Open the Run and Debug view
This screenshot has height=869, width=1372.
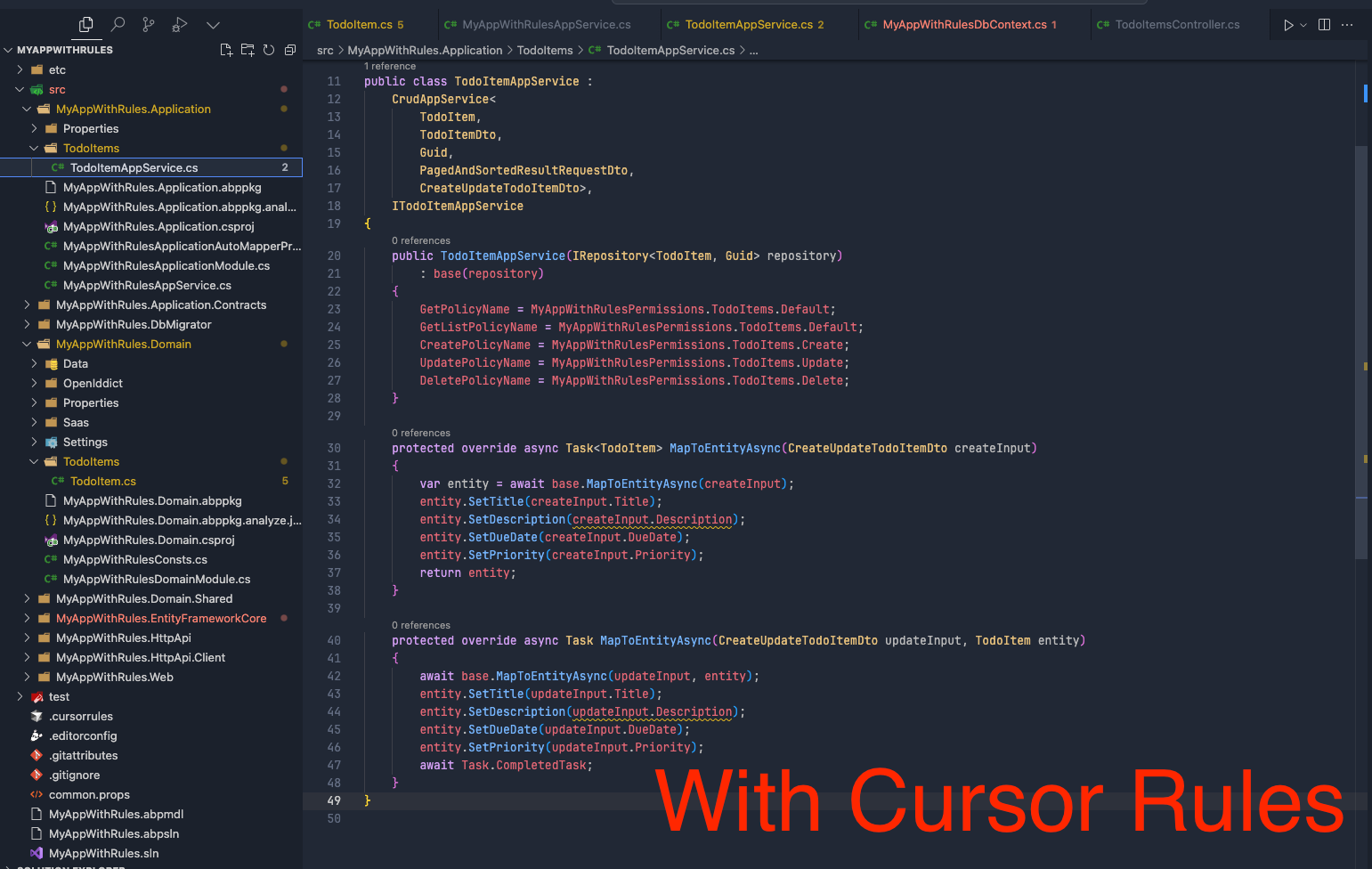pyautogui.click(x=180, y=25)
